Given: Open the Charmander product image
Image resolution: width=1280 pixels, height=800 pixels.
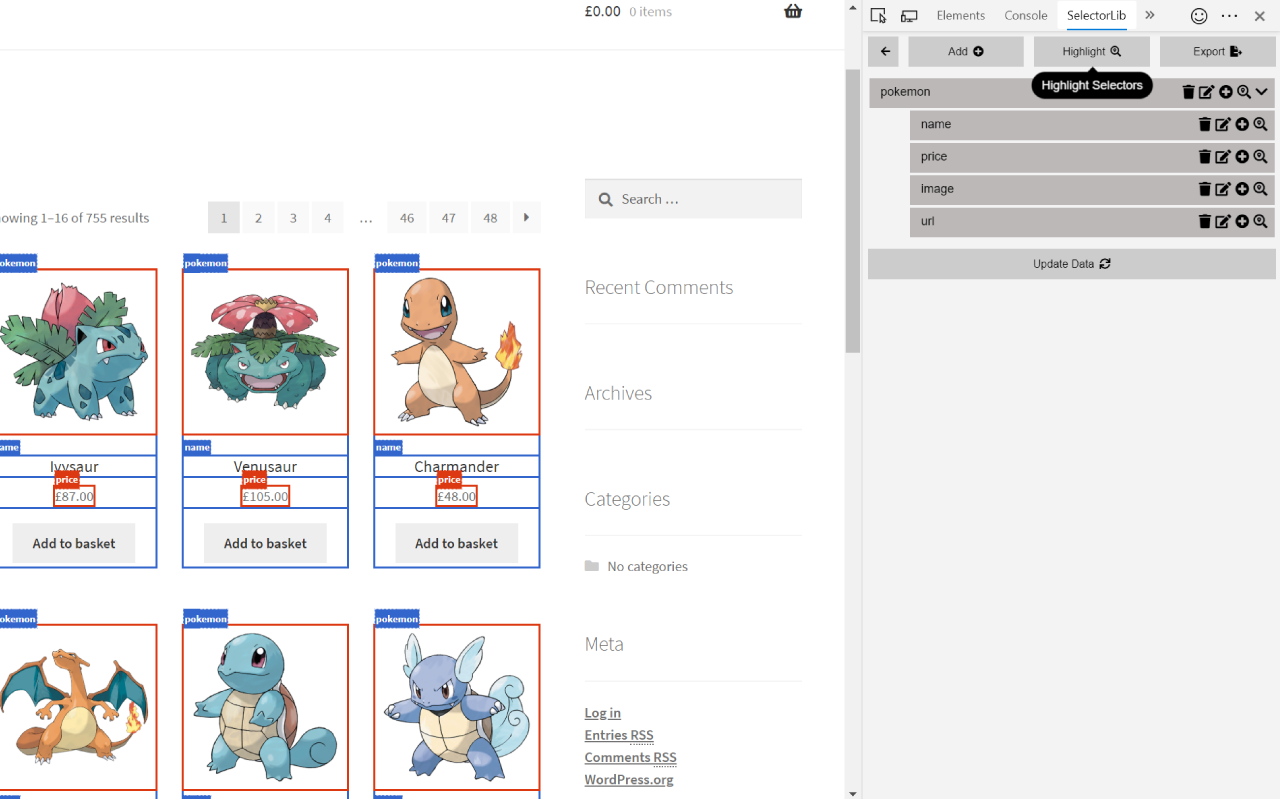Looking at the screenshot, I should [457, 352].
